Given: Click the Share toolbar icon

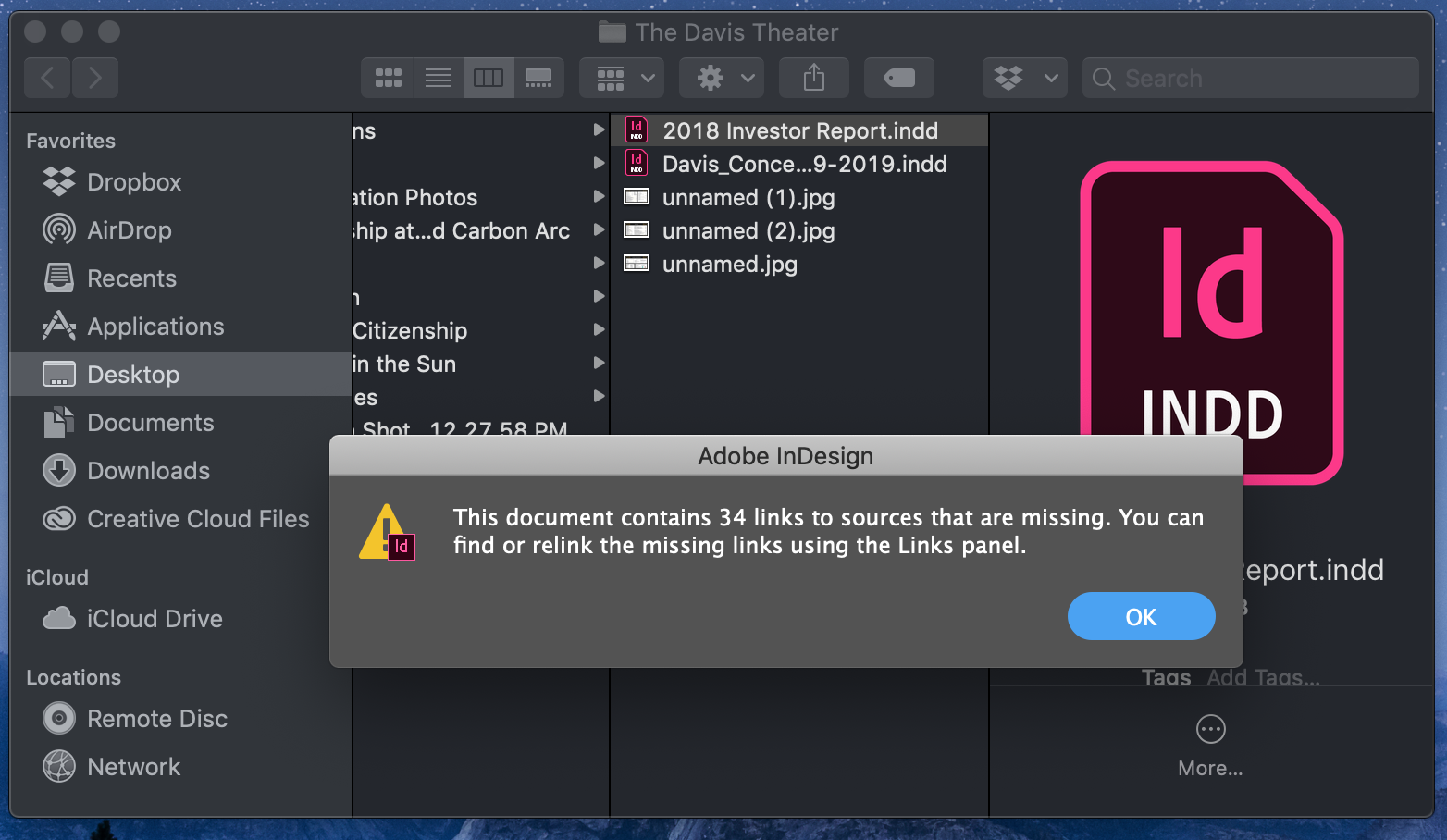Looking at the screenshot, I should point(814,78).
